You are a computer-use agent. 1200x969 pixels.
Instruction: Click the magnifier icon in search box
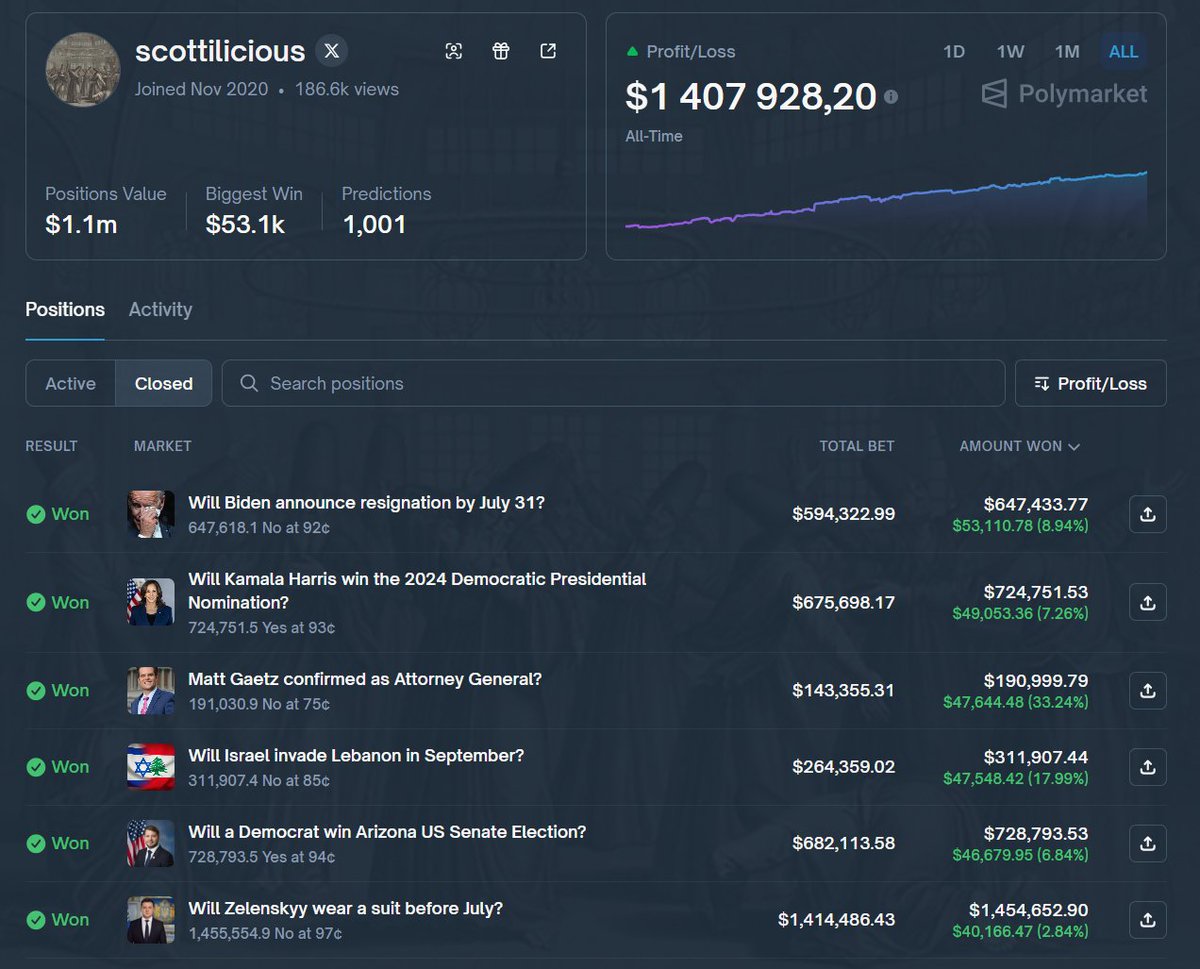tap(249, 383)
